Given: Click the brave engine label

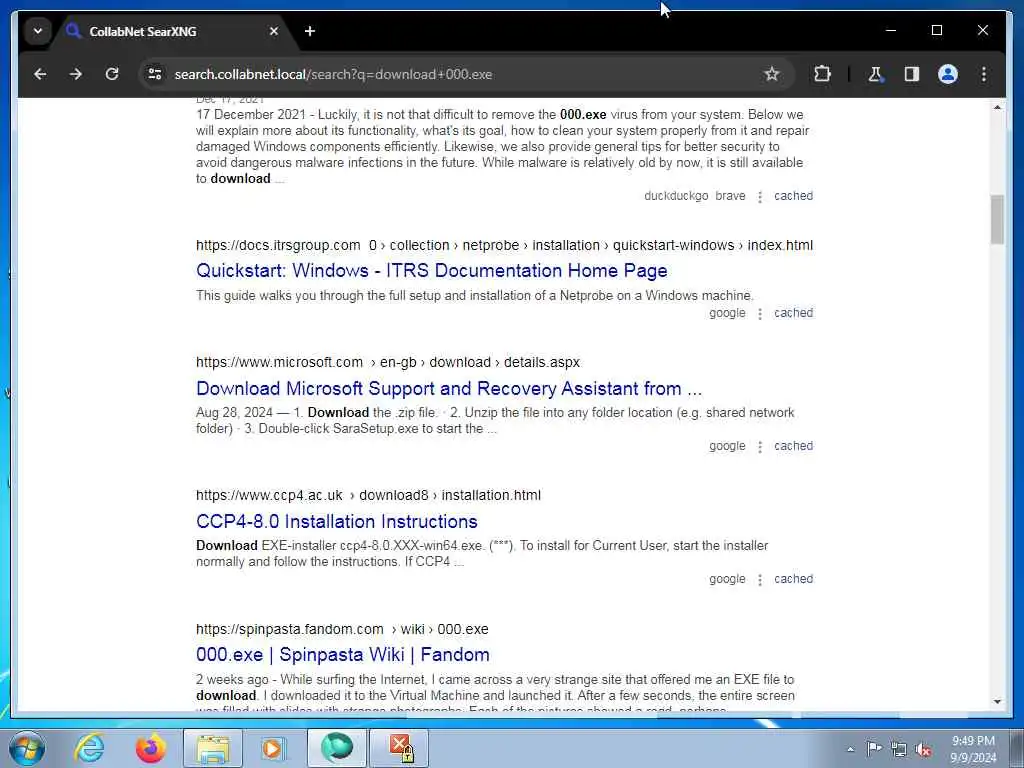Looking at the screenshot, I should (730, 195).
